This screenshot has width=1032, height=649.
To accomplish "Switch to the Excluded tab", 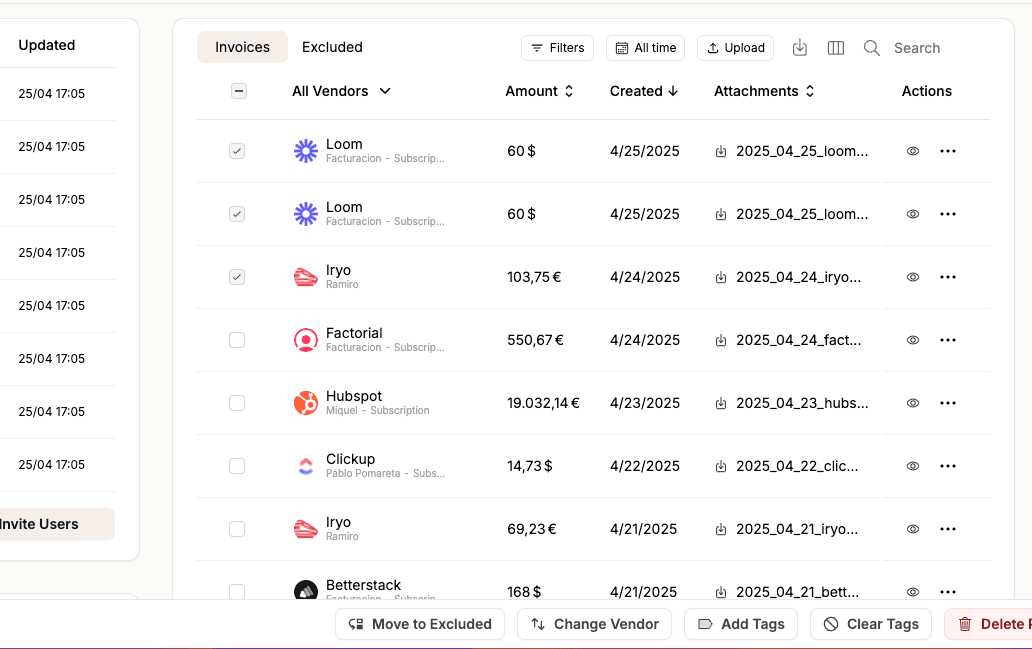I will coord(332,47).
